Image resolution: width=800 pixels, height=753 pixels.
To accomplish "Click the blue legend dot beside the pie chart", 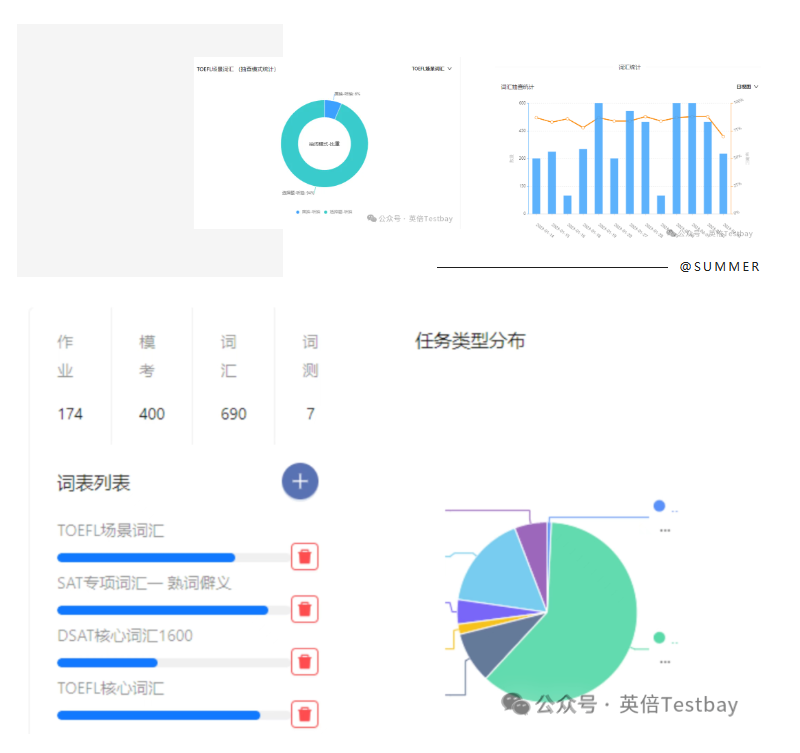I will pyautogui.click(x=659, y=506).
